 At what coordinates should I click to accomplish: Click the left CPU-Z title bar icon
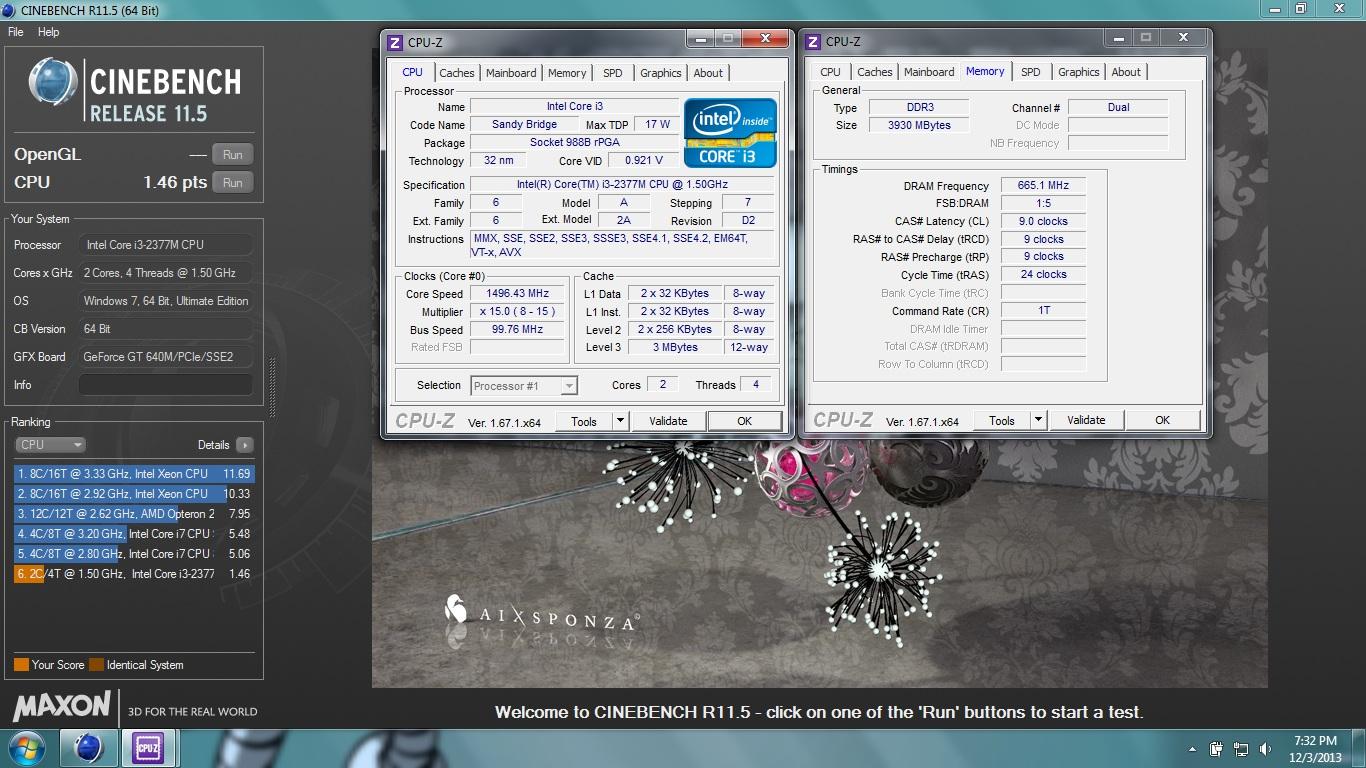[x=395, y=42]
